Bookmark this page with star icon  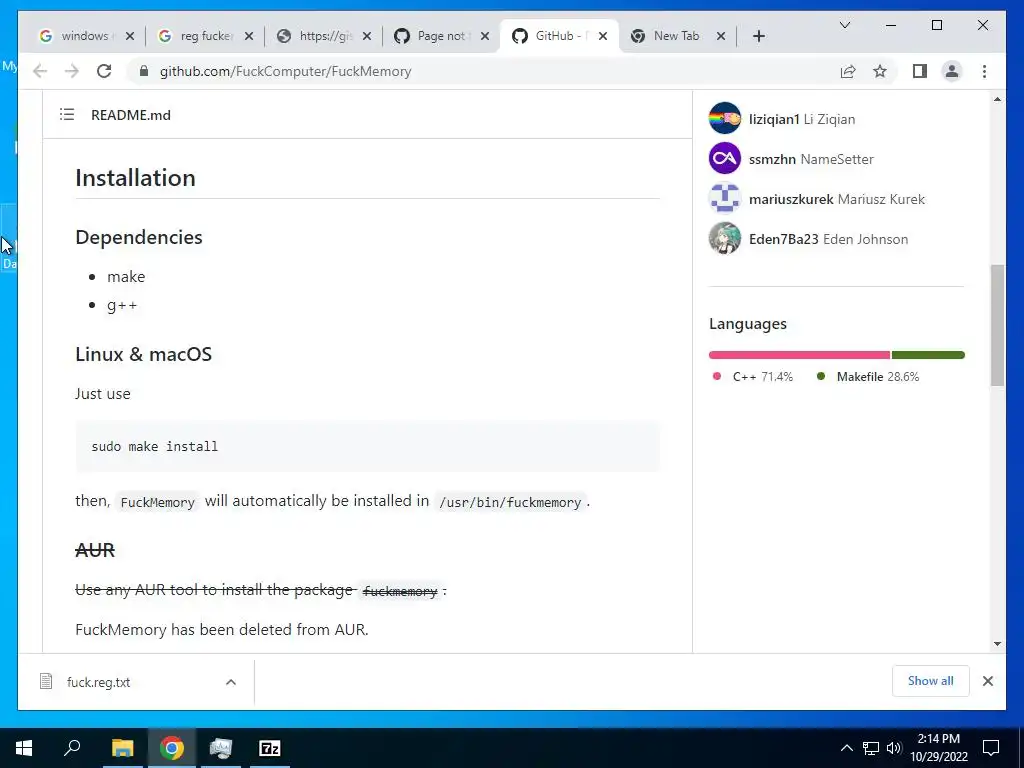pos(880,71)
